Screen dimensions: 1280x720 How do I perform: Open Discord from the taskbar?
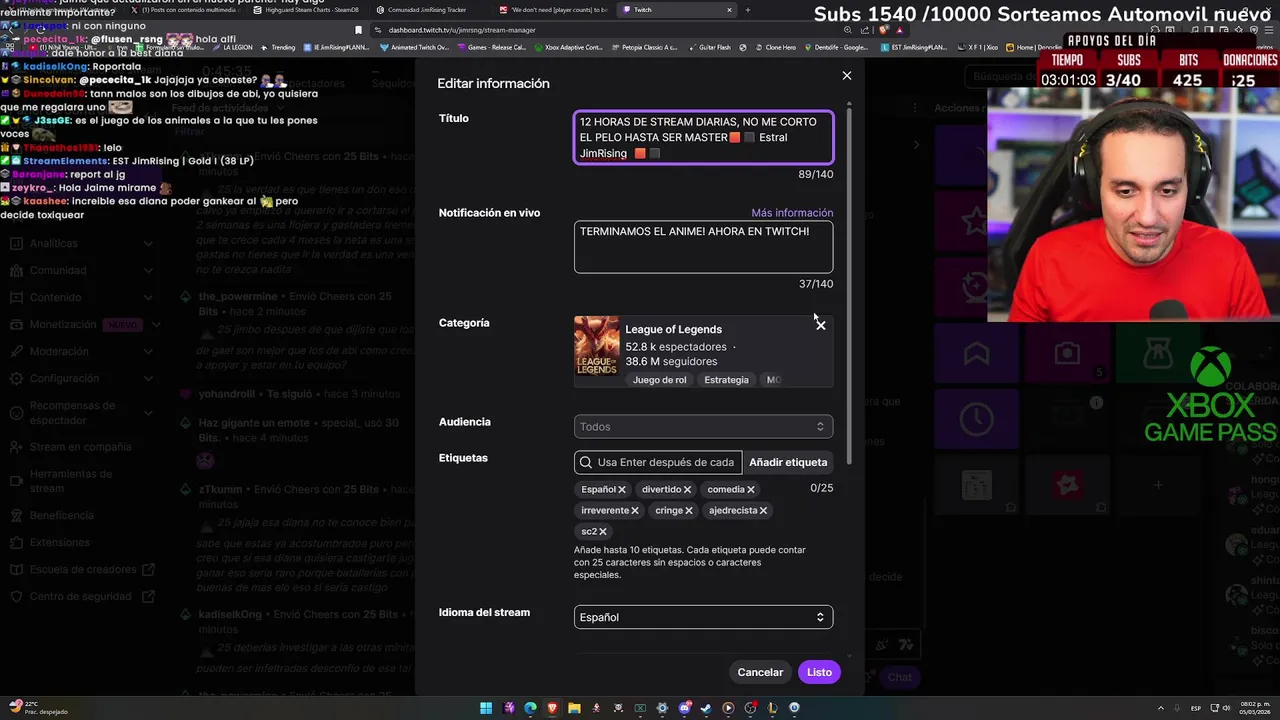pos(684,708)
